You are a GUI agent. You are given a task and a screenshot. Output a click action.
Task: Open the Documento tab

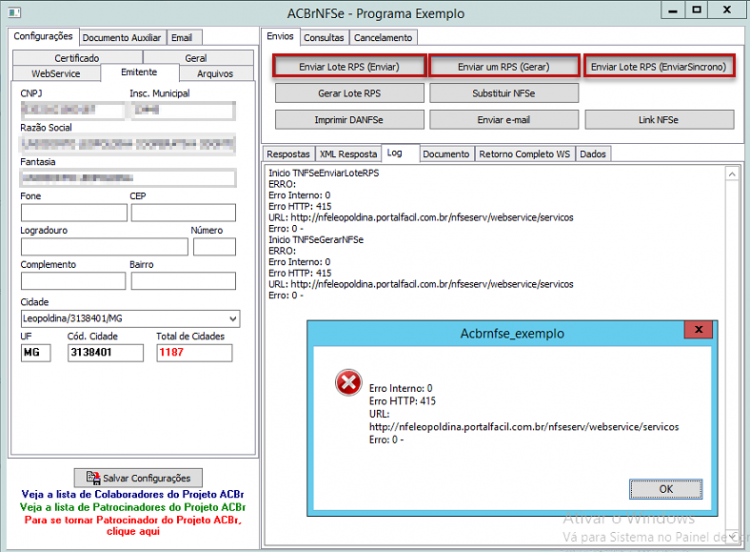pyautogui.click(x=446, y=154)
